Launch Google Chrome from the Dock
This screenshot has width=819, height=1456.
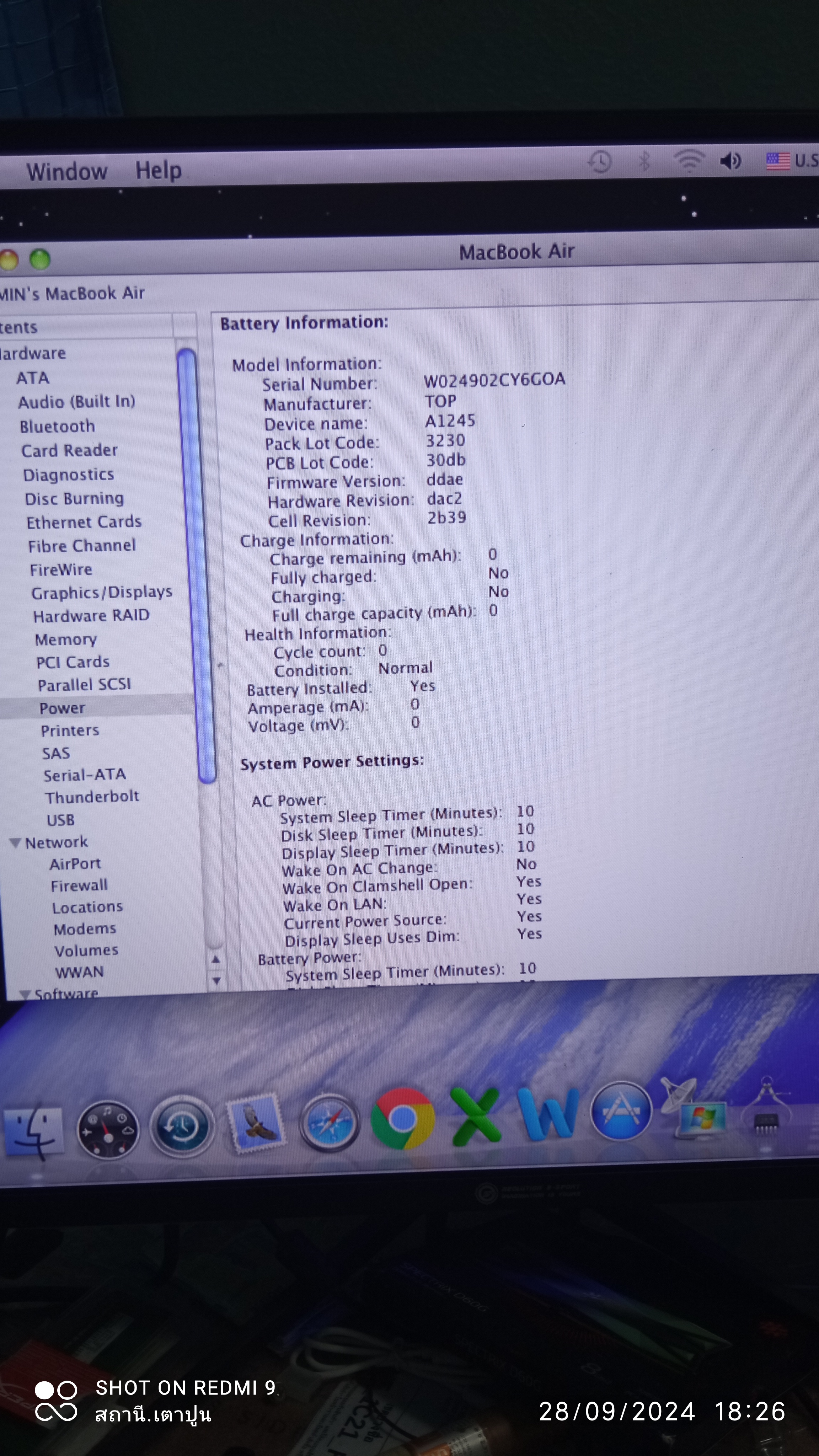coord(402,1118)
